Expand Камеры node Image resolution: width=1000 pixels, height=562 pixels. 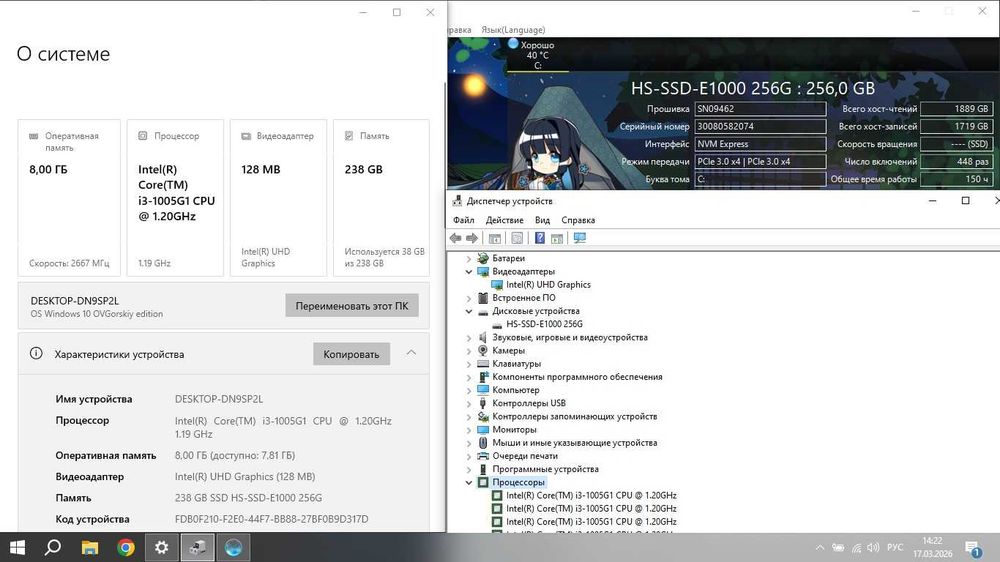(469, 351)
